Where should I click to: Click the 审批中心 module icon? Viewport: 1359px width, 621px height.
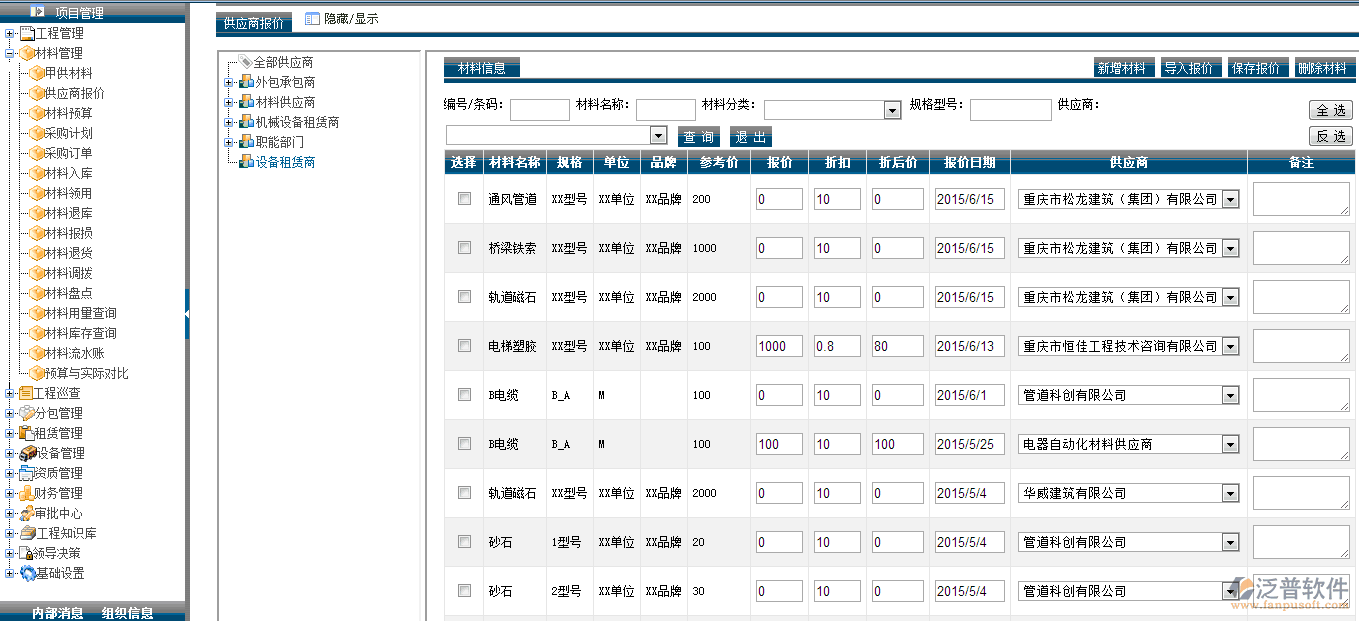(27, 513)
